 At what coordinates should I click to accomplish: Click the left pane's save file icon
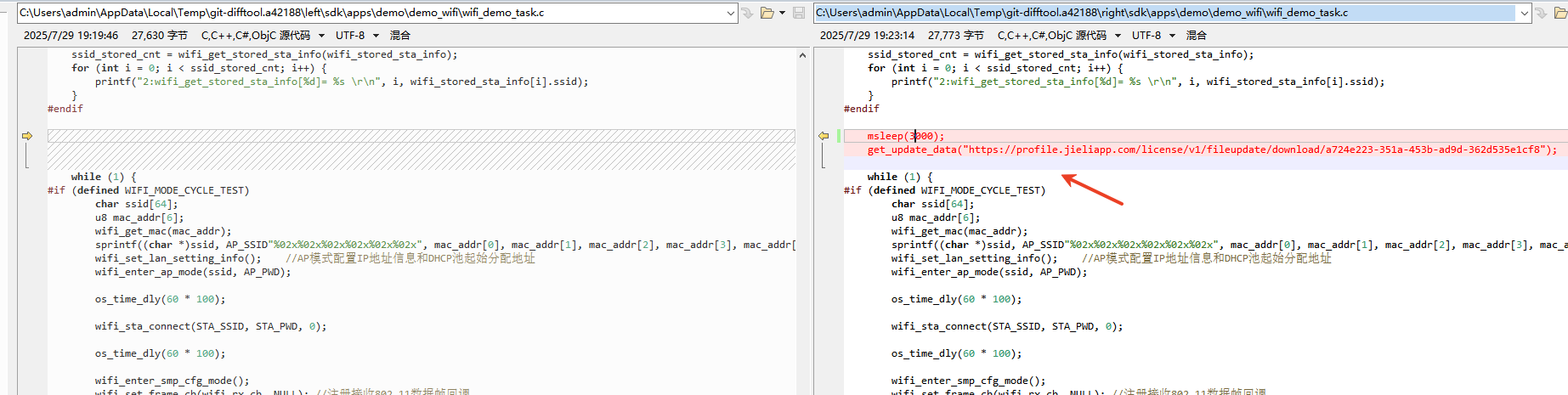click(x=799, y=13)
